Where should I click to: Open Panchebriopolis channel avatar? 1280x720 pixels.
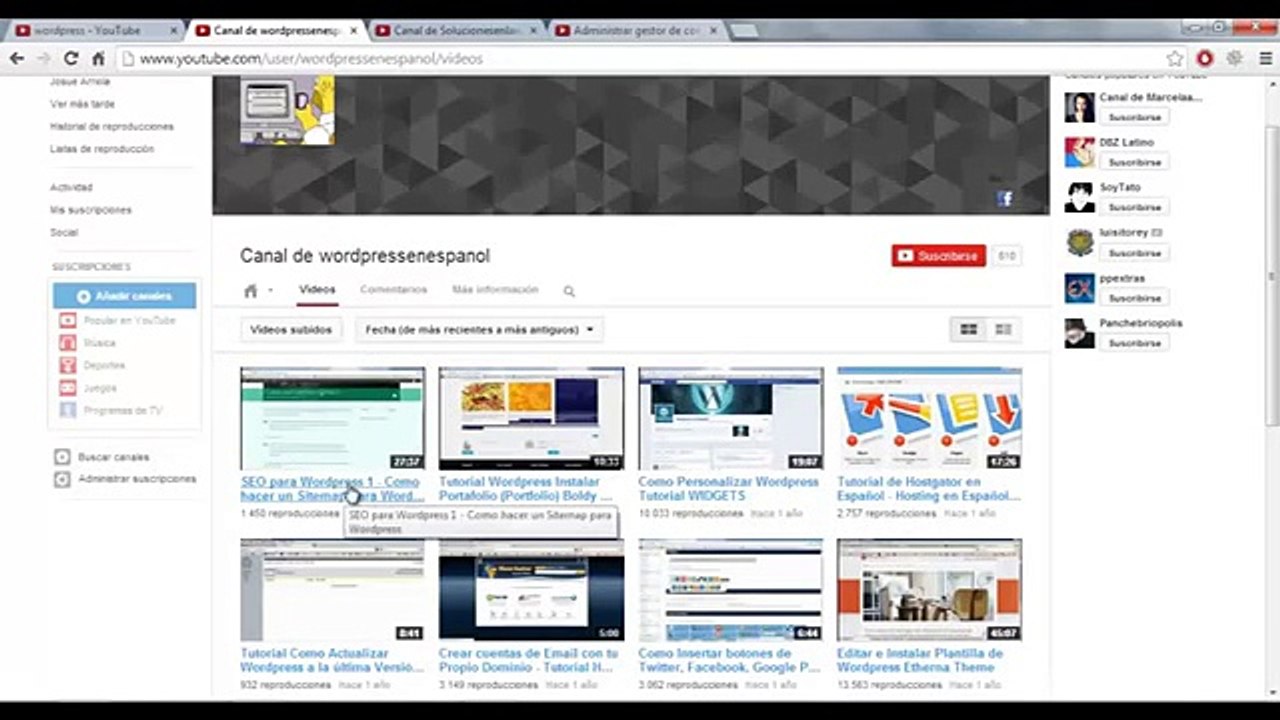[x=1079, y=333]
